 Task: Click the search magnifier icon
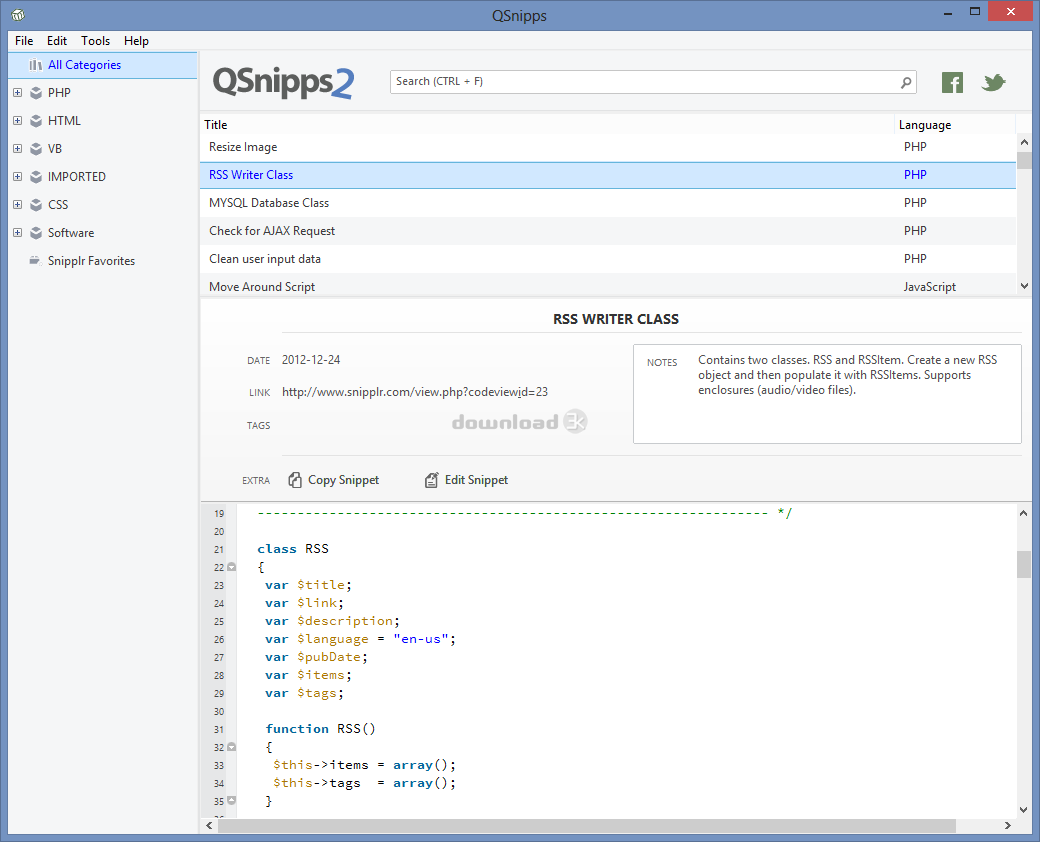[906, 82]
